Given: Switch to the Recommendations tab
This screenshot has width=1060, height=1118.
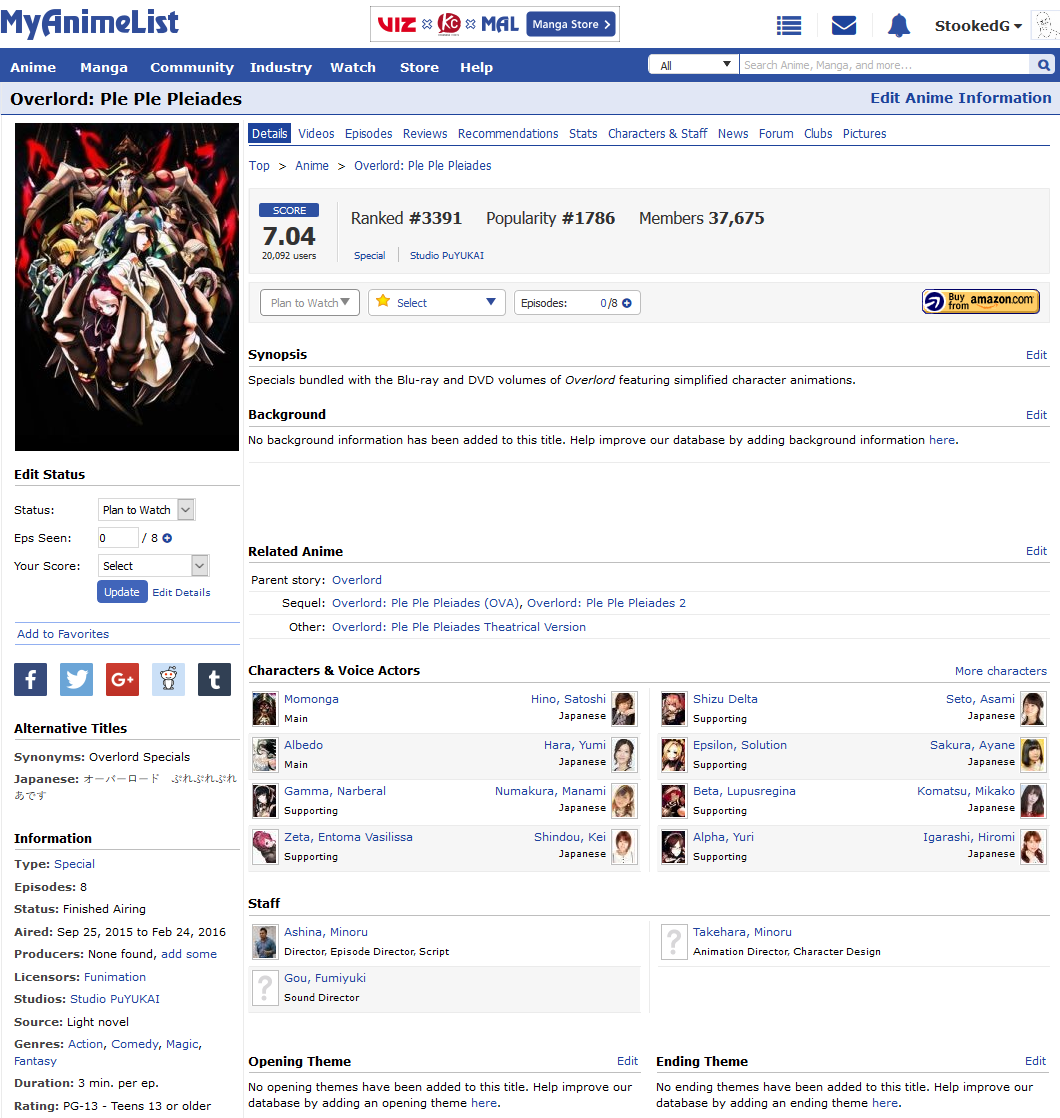Looking at the screenshot, I should [x=508, y=133].
